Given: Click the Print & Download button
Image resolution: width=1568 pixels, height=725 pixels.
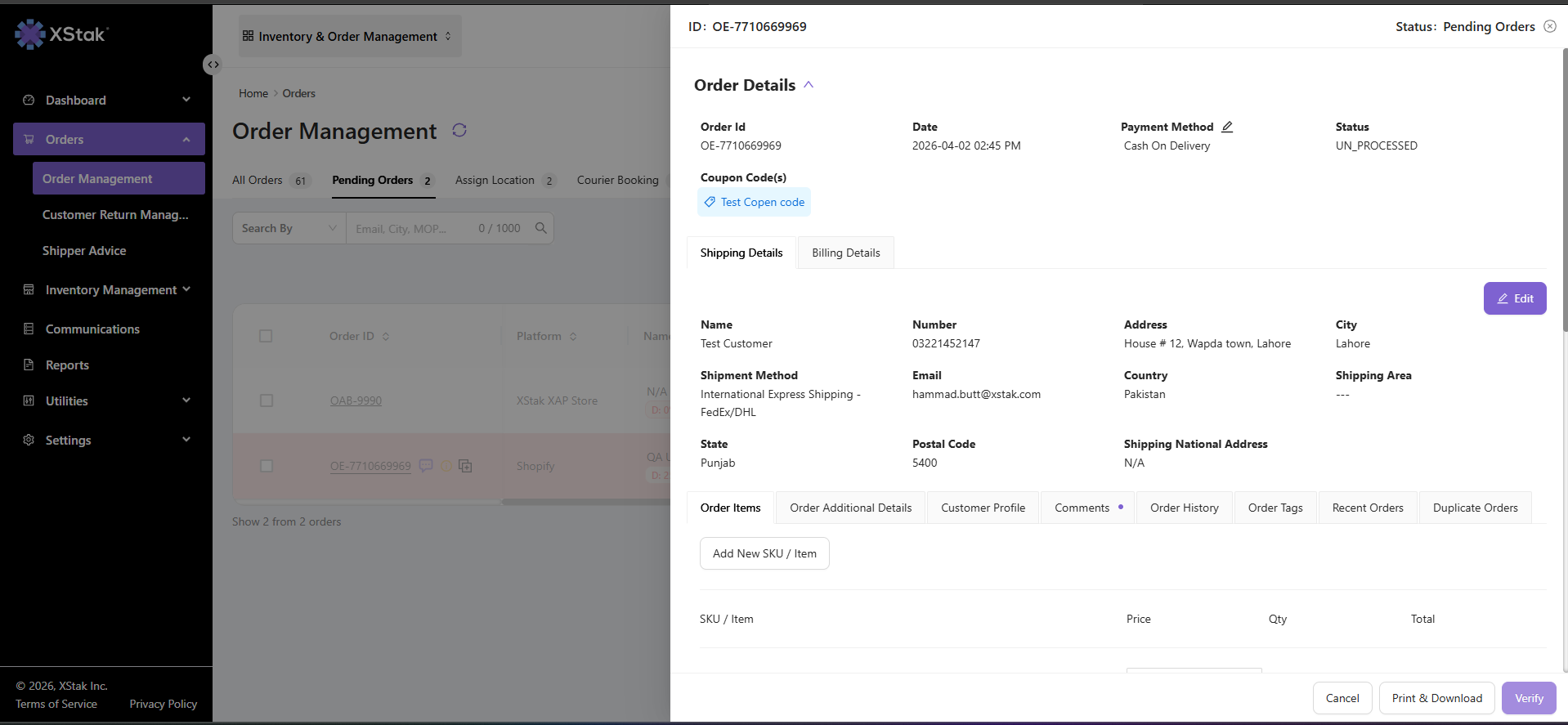Looking at the screenshot, I should pyautogui.click(x=1437, y=698).
